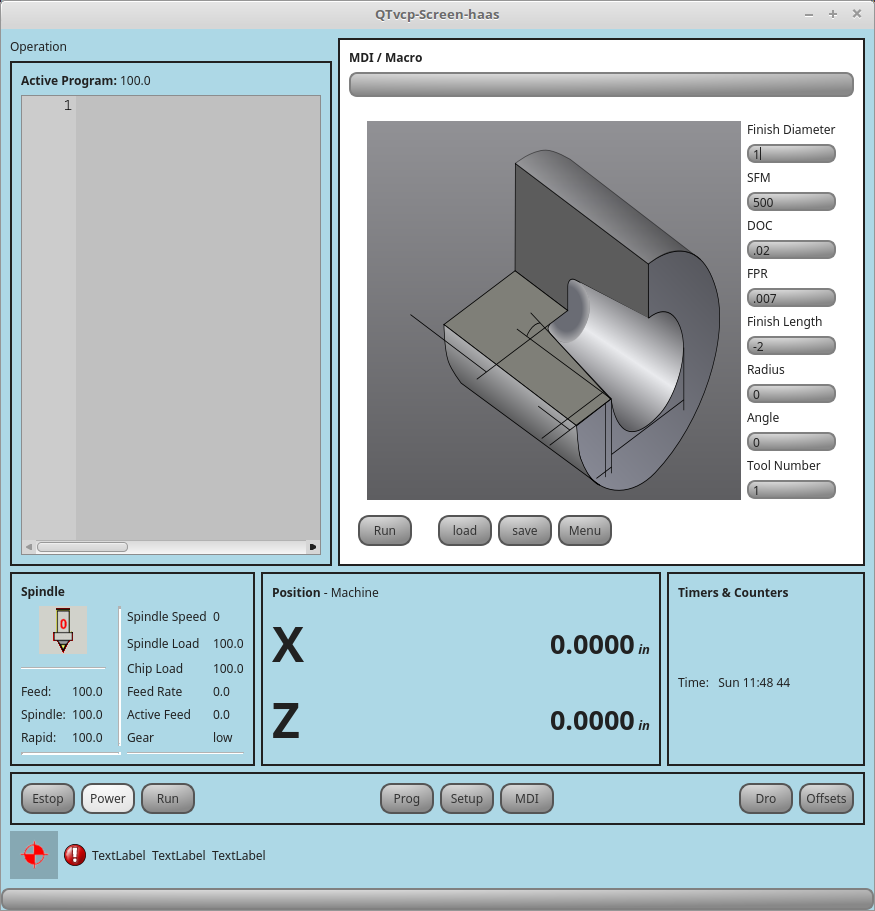Click the MDI command entry bar
Image resolution: width=875 pixels, height=911 pixels.
(x=601, y=85)
